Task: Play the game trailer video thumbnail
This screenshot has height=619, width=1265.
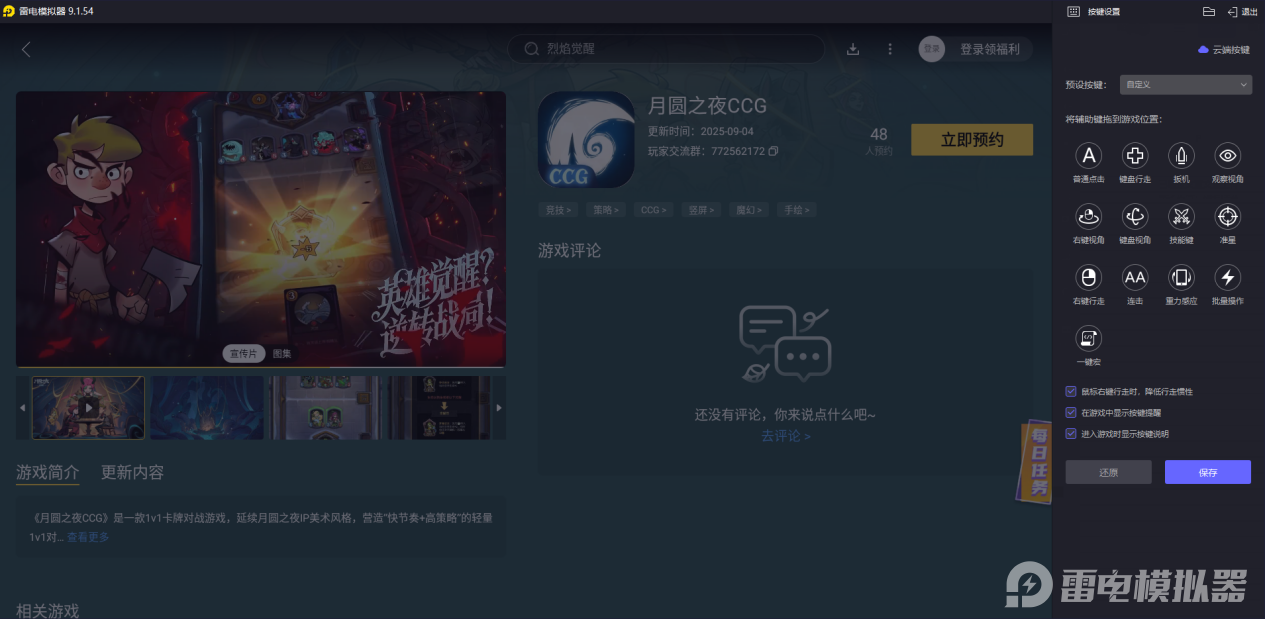Action: [88, 407]
